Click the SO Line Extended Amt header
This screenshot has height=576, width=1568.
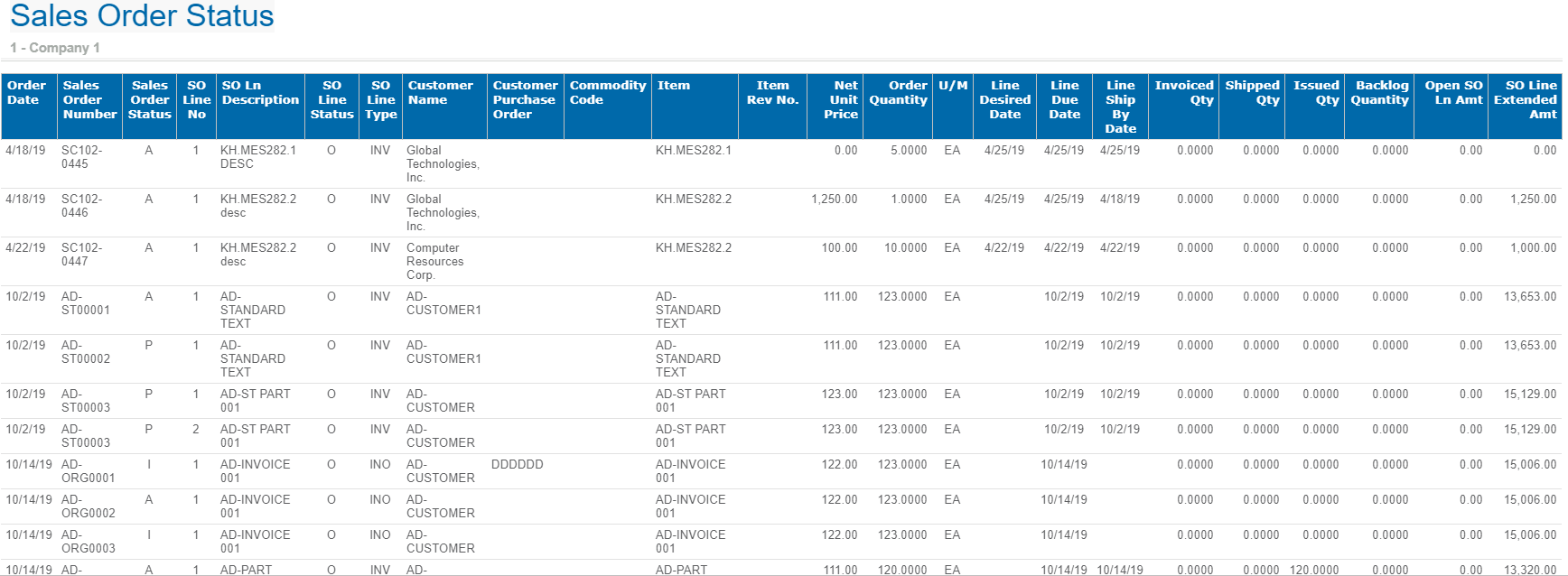tap(1526, 100)
